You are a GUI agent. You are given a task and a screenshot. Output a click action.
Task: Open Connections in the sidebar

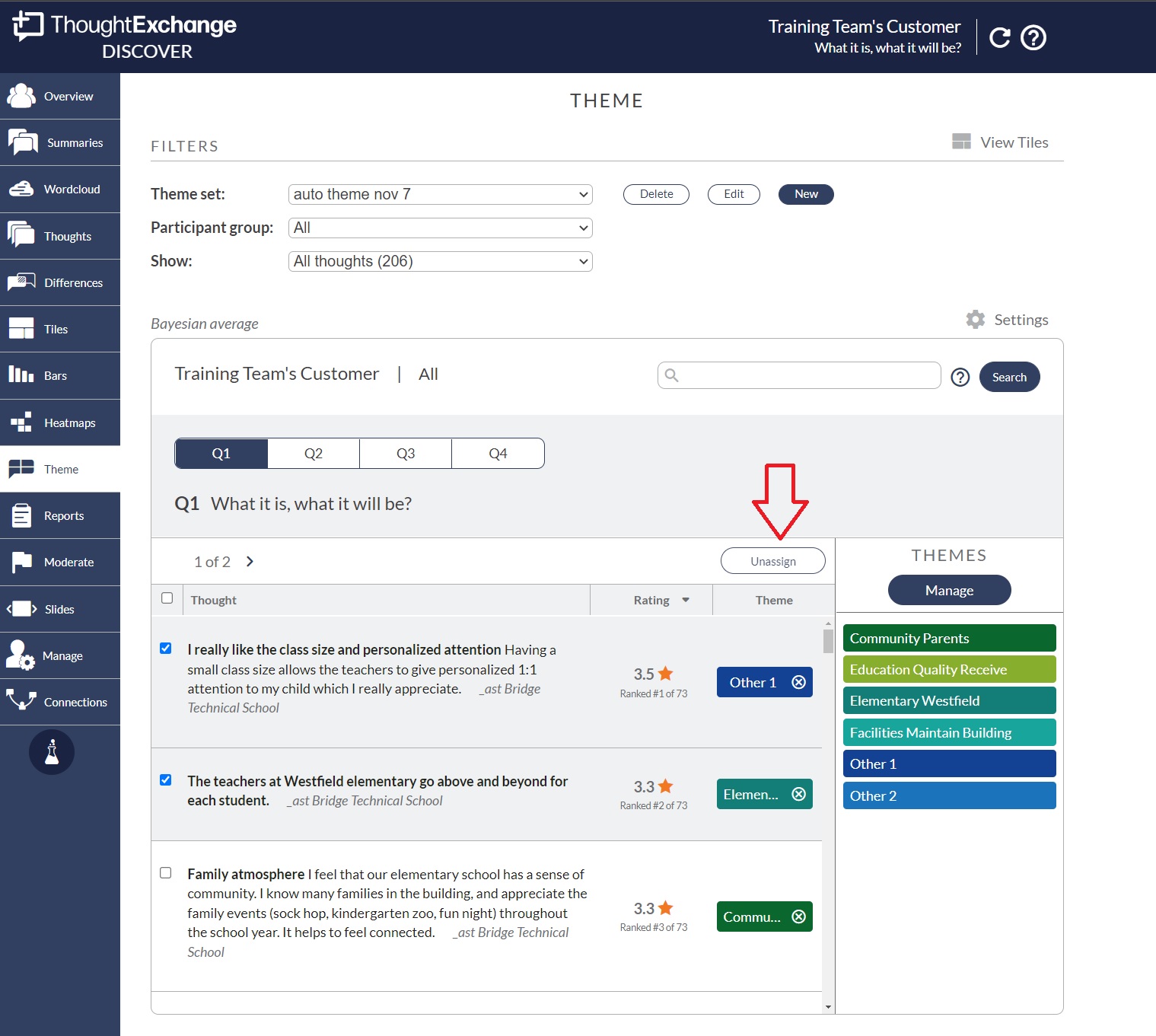pos(60,702)
